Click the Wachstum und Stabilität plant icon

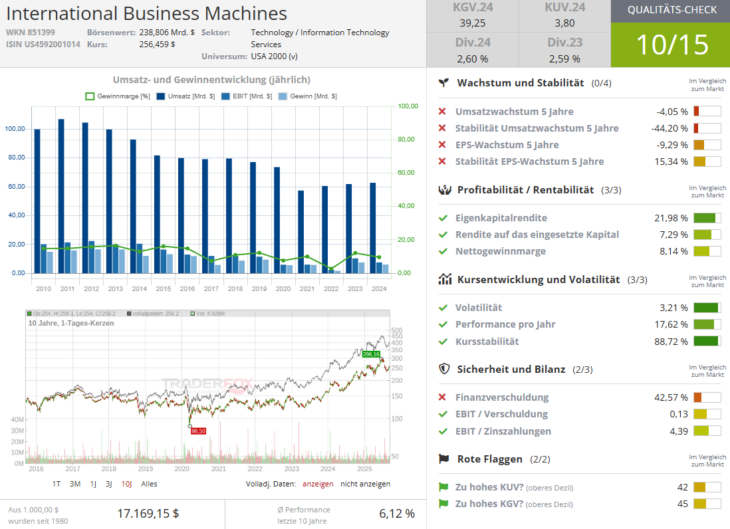[x=444, y=83]
